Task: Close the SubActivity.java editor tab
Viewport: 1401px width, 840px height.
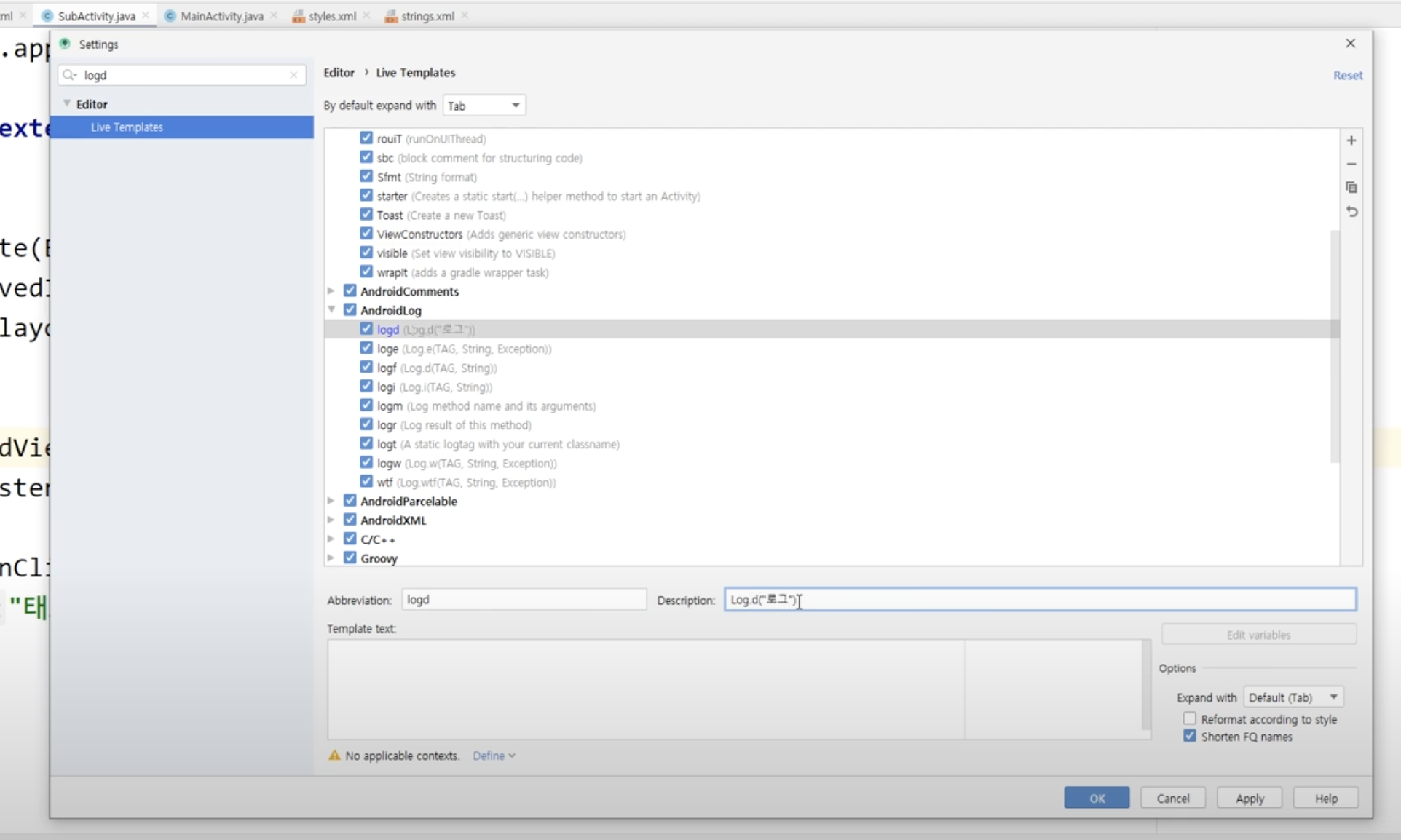Action: pyautogui.click(x=146, y=15)
